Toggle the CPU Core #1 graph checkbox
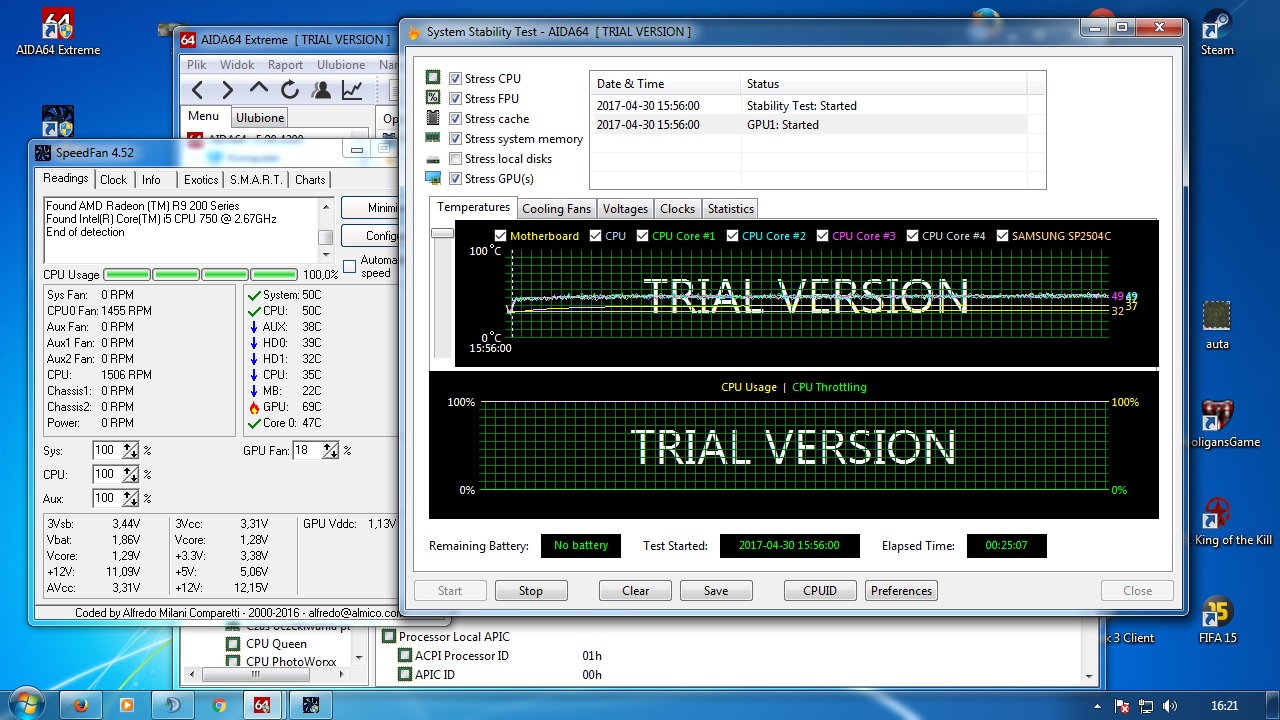The height and width of the screenshot is (720, 1280). click(642, 236)
